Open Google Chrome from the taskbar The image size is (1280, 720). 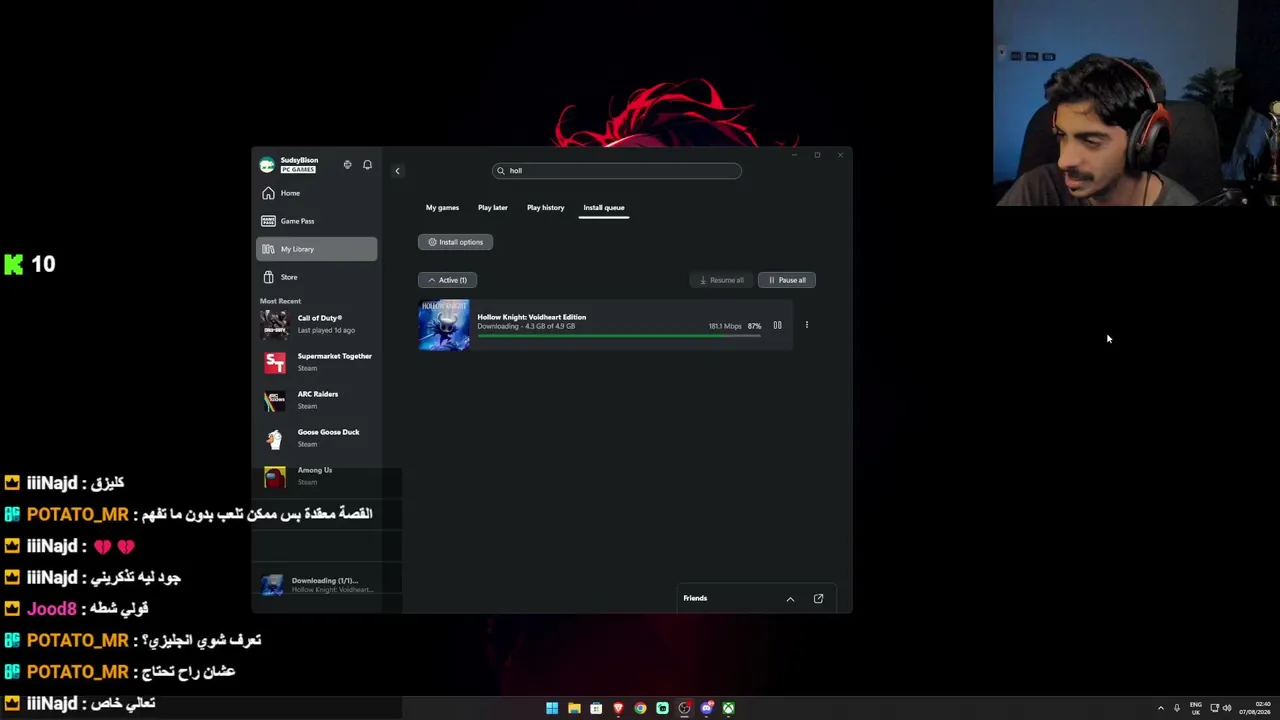coord(640,708)
